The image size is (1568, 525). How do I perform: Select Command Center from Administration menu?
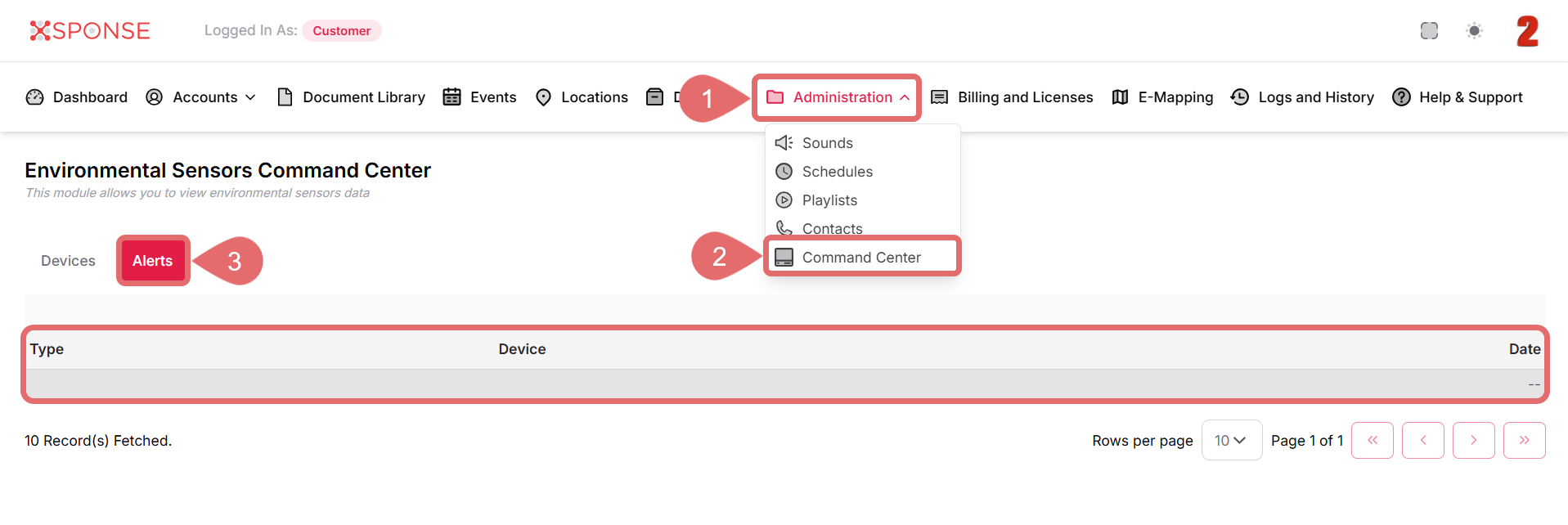[x=861, y=258]
